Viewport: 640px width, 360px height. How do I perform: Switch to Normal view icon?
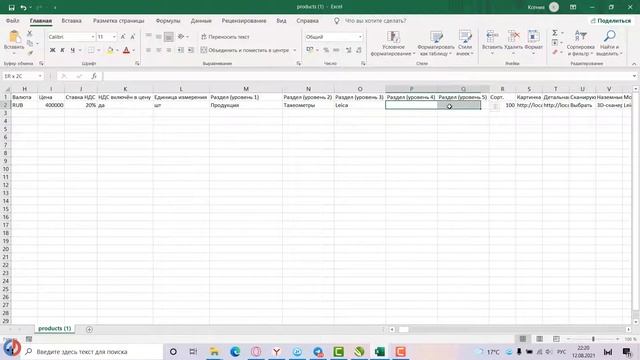click(x=522, y=339)
